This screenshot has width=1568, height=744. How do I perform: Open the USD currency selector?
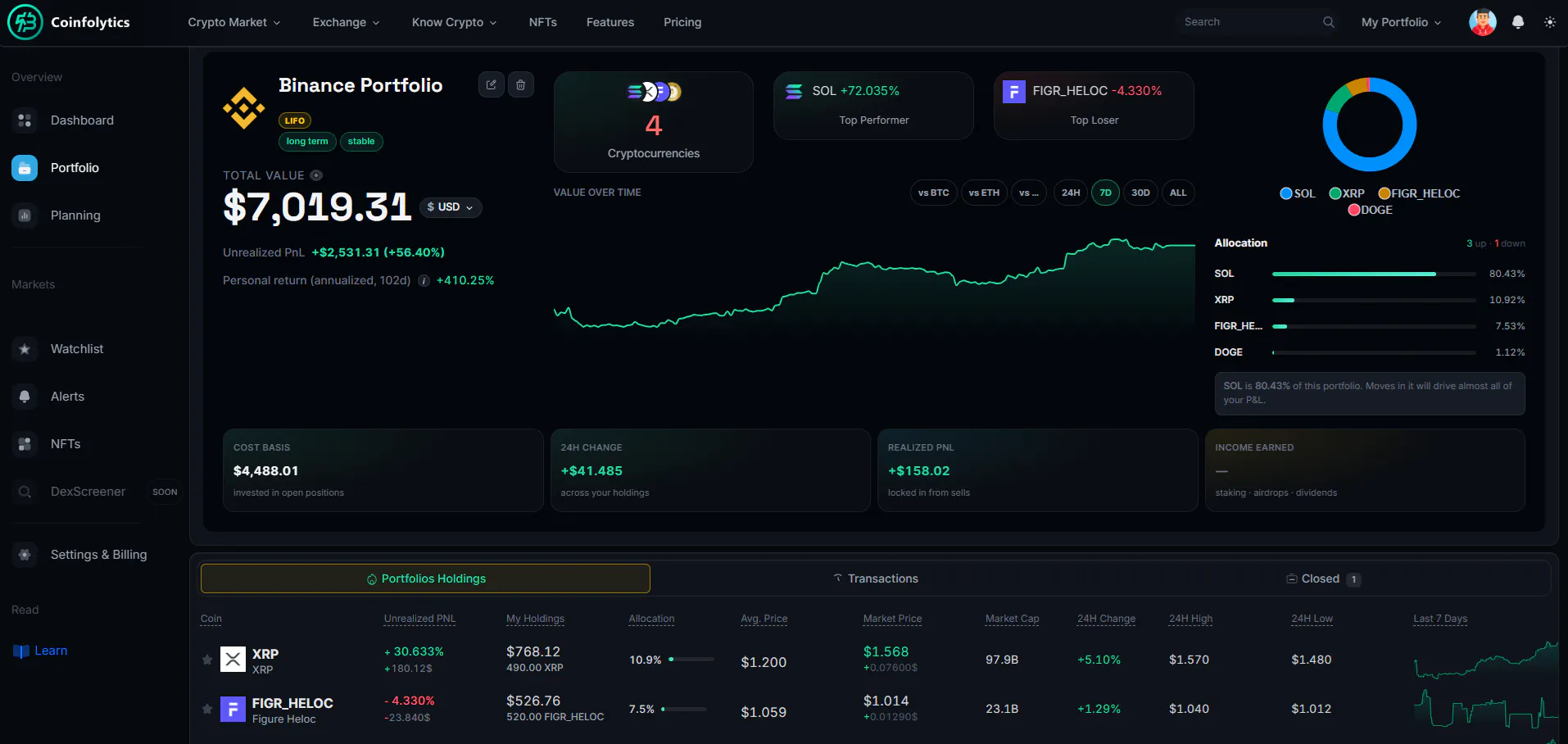point(451,207)
